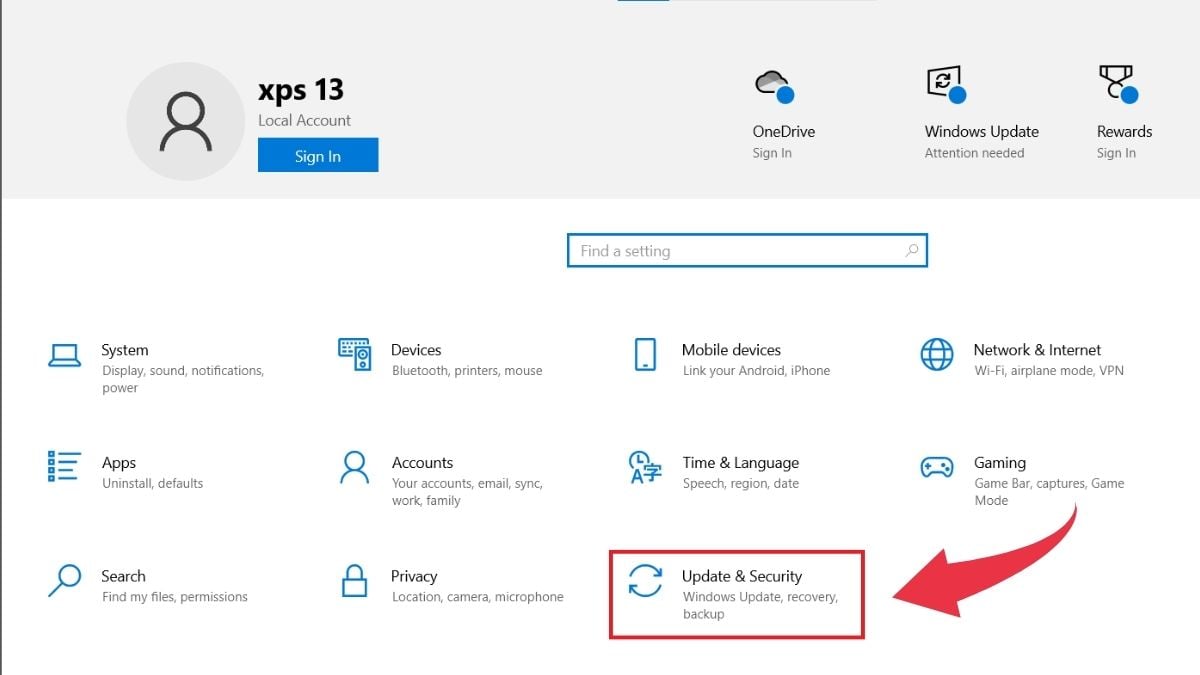1200x675 pixels.
Task: Open the Time & Language icon
Action: tap(645, 467)
